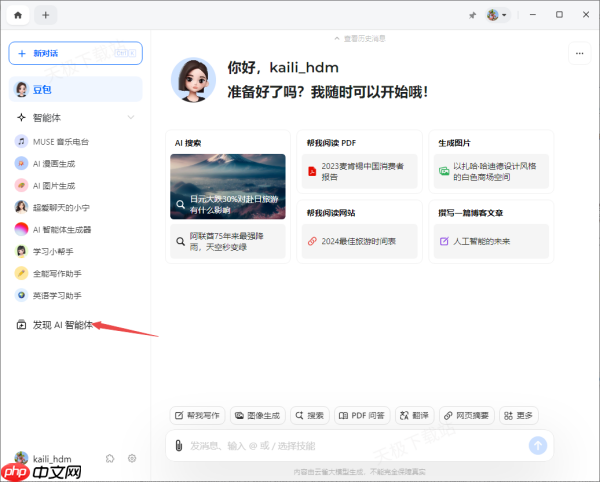Click the 帮我阅读 PDF card title

coord(331,143)
